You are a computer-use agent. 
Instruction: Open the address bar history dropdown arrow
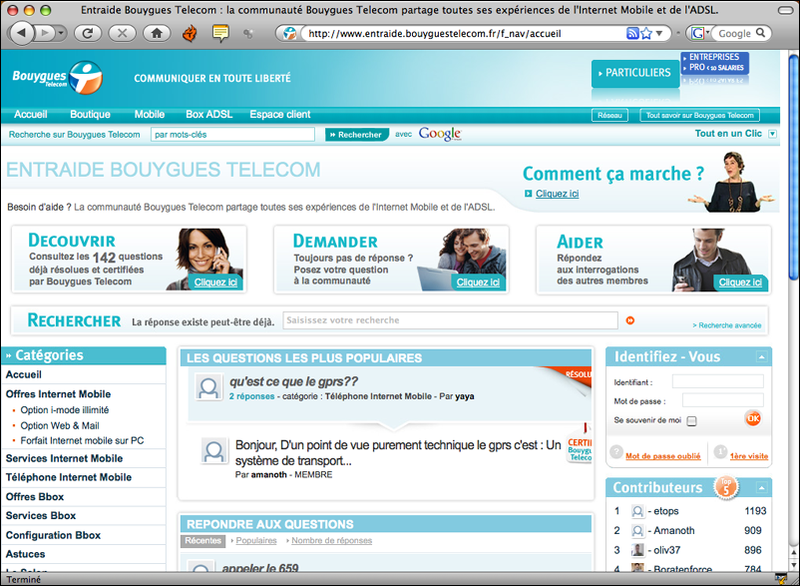point(659,33)
